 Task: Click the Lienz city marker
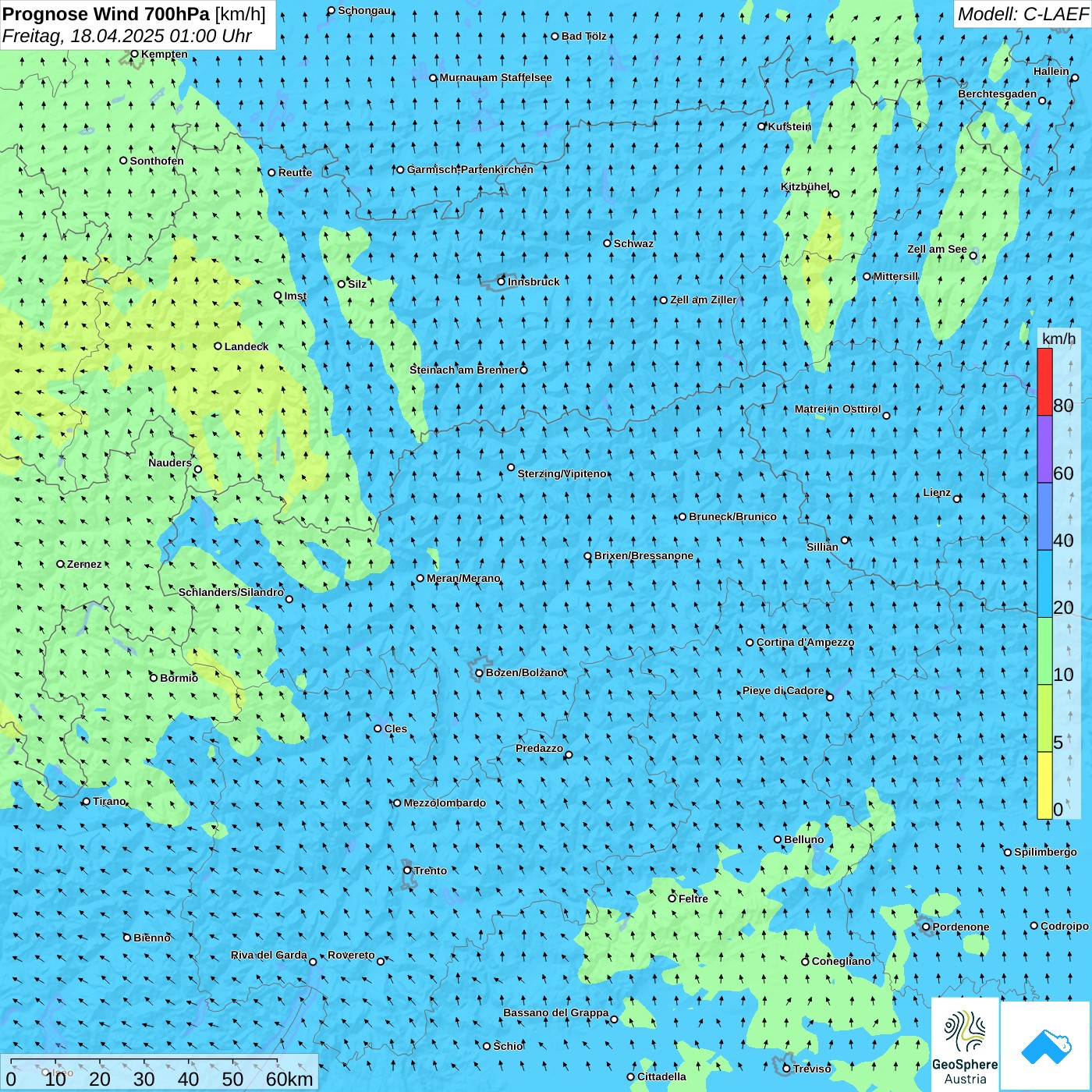957,498
